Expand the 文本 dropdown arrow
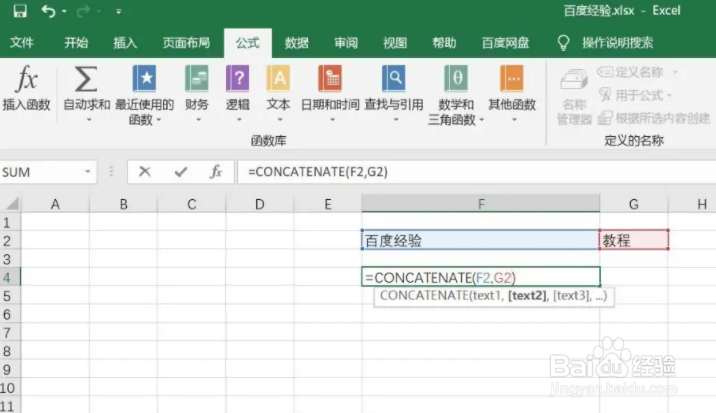This screenshot has height=413, width=716. [280, 120]
